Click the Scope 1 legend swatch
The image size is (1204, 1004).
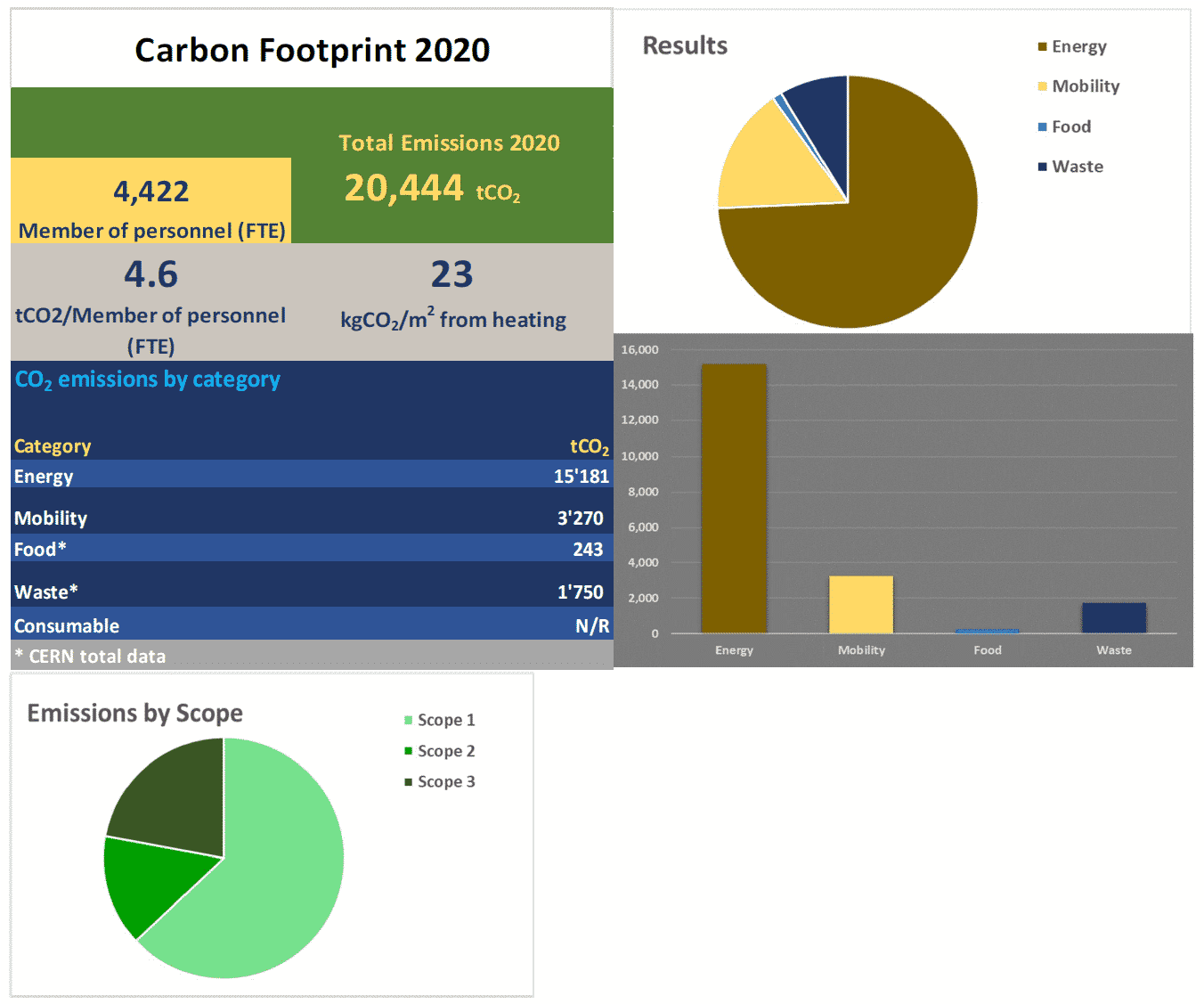coord(409,720)
